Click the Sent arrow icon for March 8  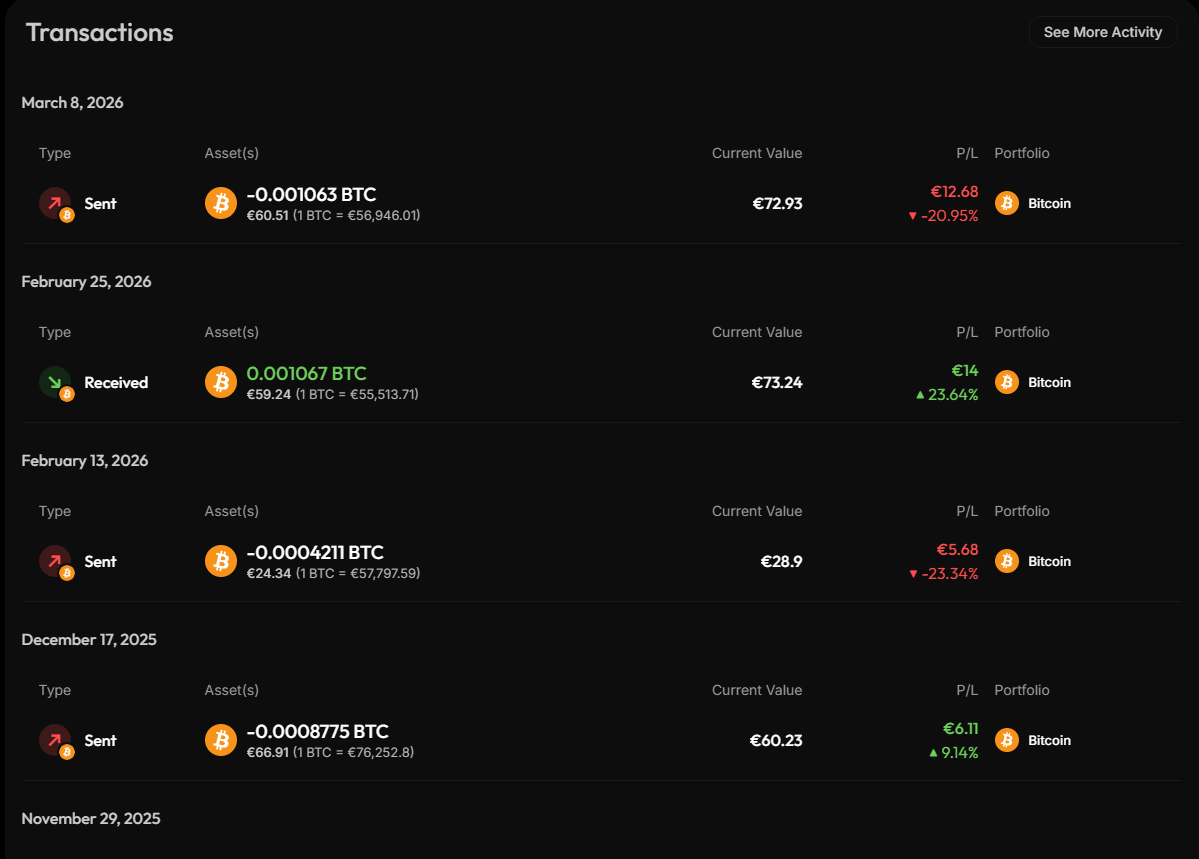tap(55, 203)
